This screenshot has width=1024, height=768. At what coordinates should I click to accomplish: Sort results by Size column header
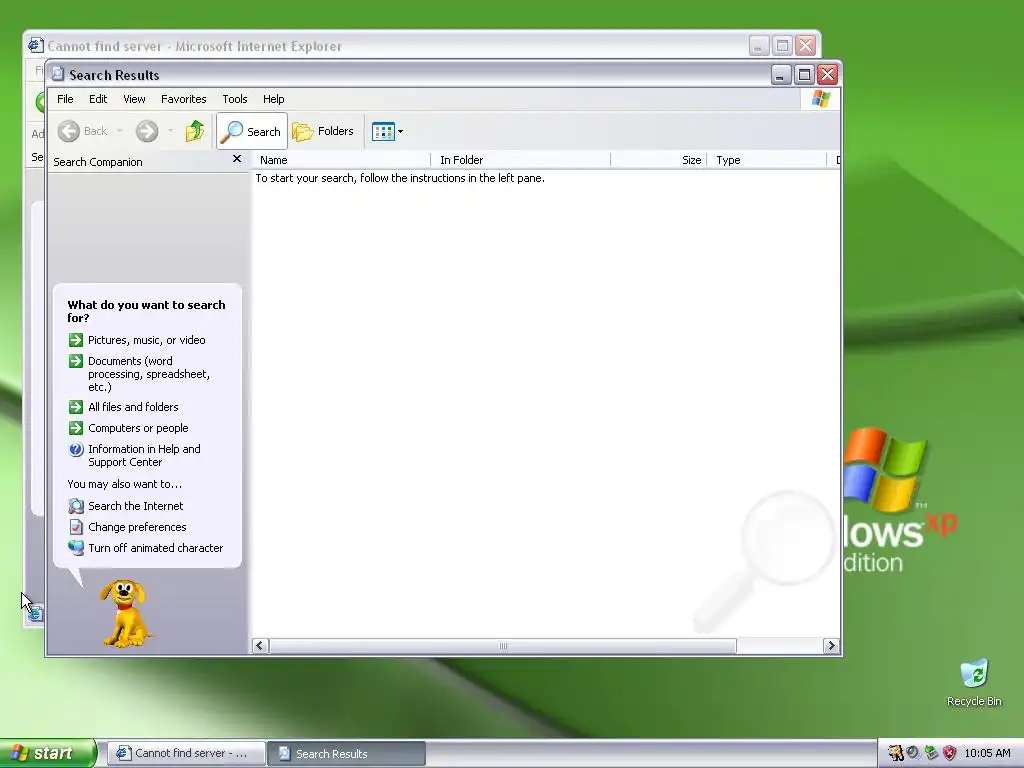tap(658, 160)
